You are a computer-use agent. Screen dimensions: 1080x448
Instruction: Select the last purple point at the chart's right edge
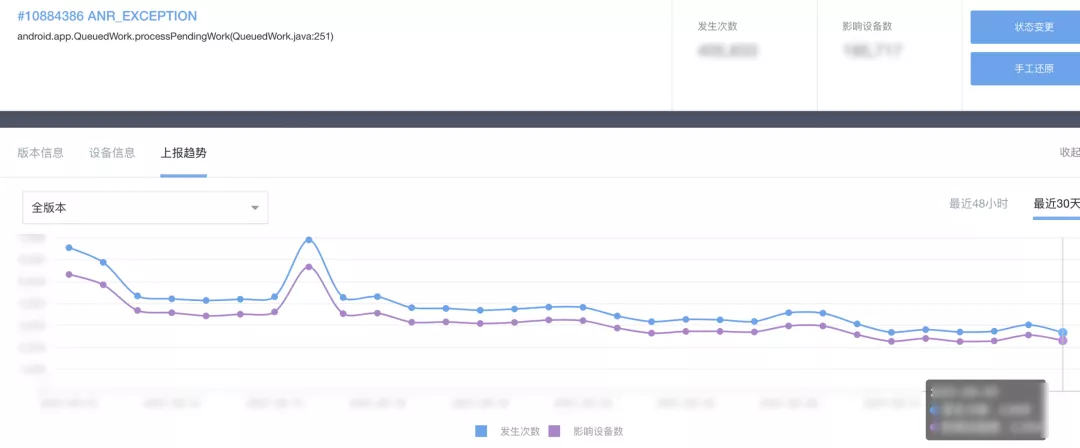tap(1063, 341)
